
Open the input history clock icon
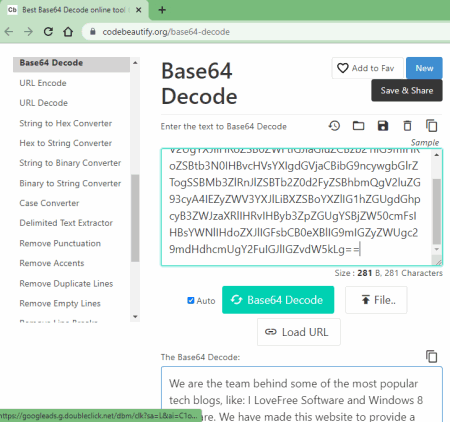(x=334, y=126)
